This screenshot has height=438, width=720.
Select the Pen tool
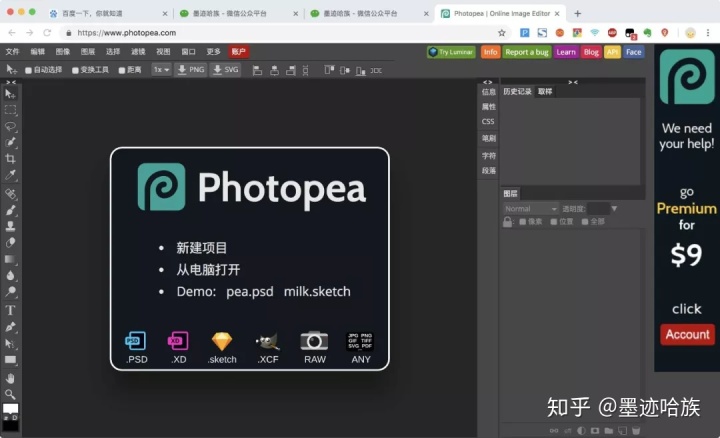pyautogui.click(x=10, y=327)
